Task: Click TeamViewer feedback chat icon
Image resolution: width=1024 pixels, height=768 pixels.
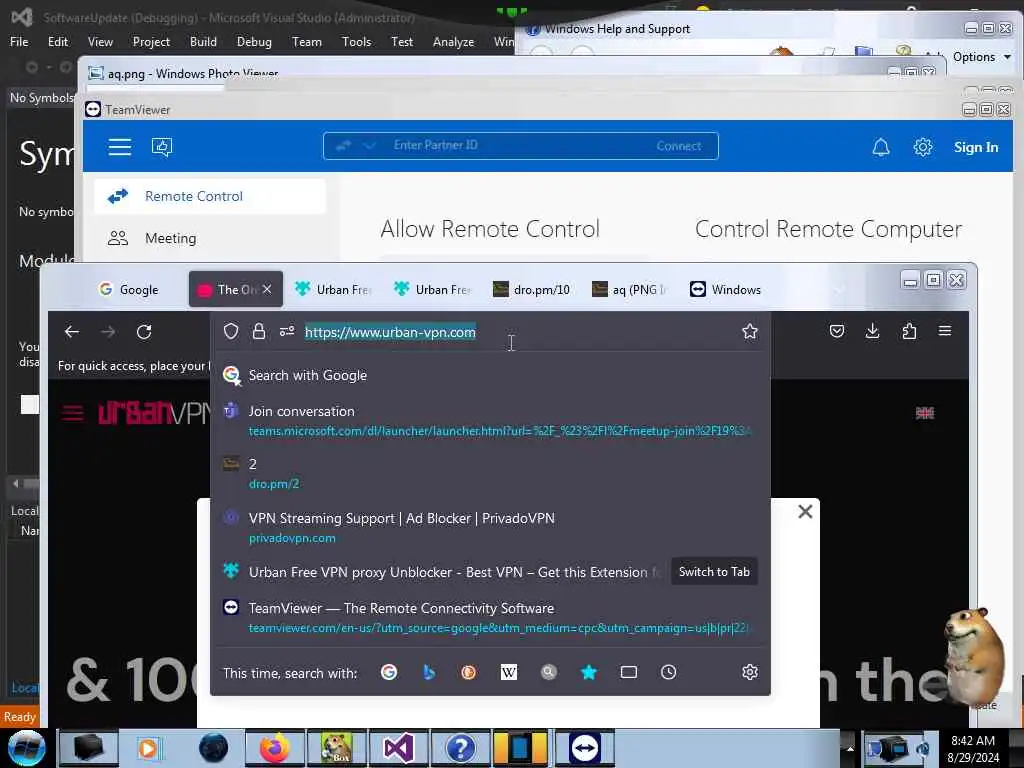Action: 162,147
